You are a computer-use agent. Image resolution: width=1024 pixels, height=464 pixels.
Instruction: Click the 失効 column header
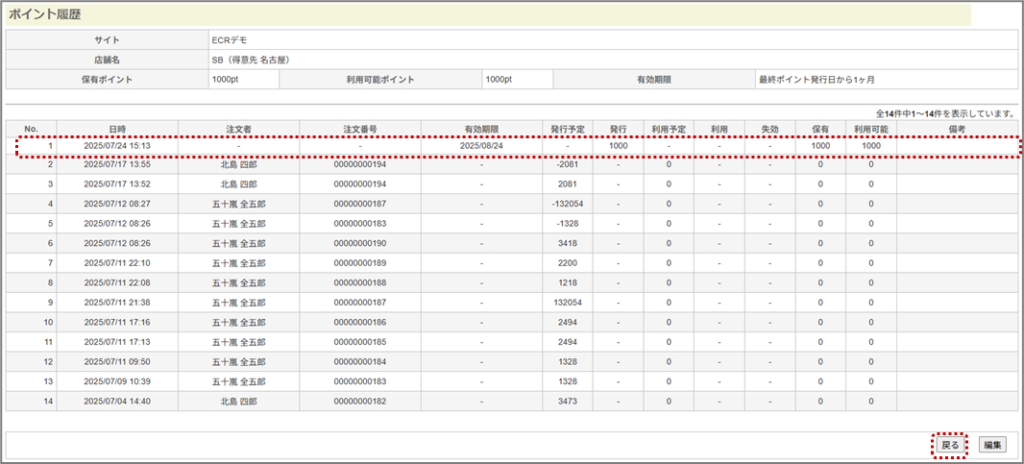click(x=770, y=128)
